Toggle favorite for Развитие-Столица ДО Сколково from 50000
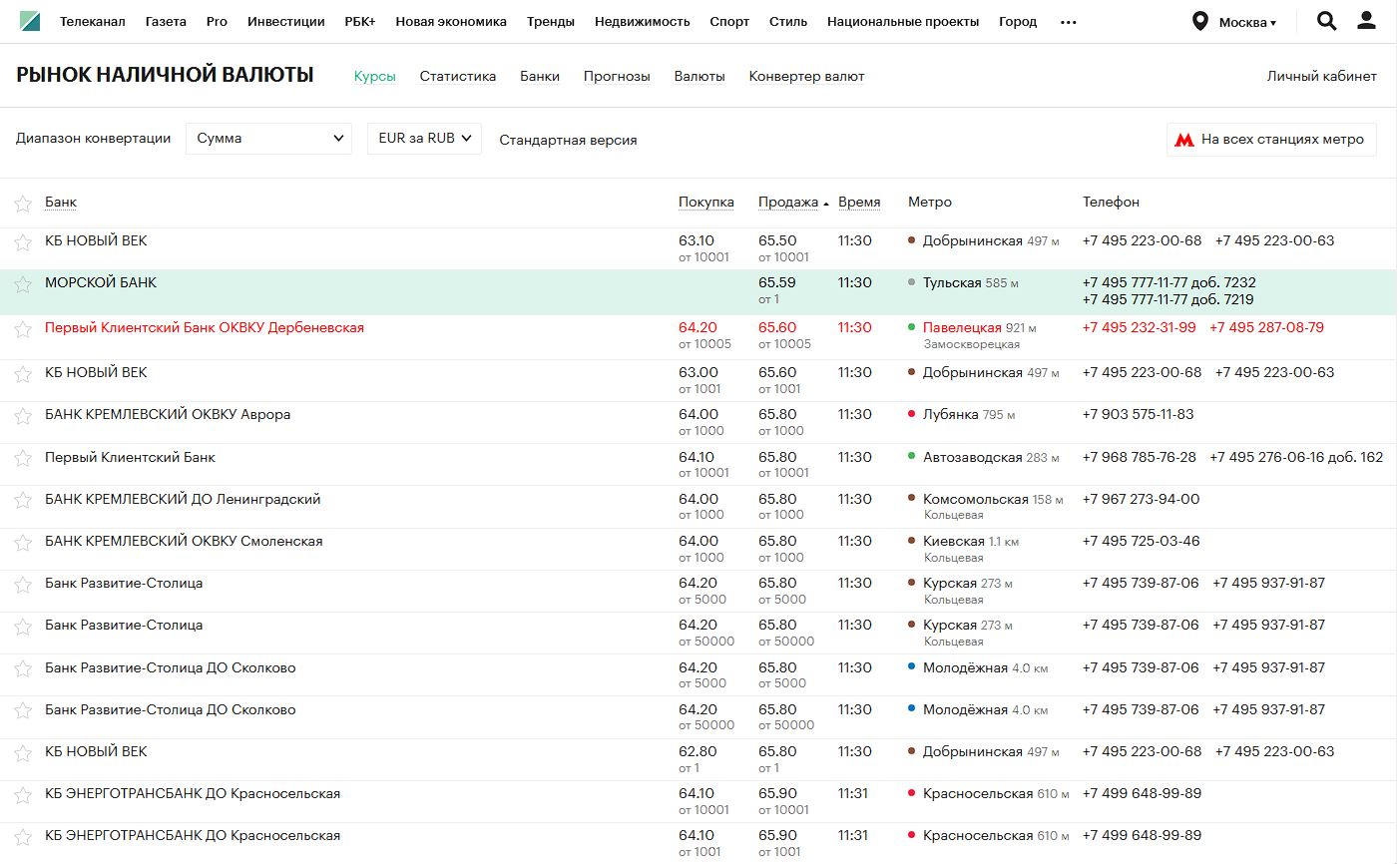 point(23,711)
